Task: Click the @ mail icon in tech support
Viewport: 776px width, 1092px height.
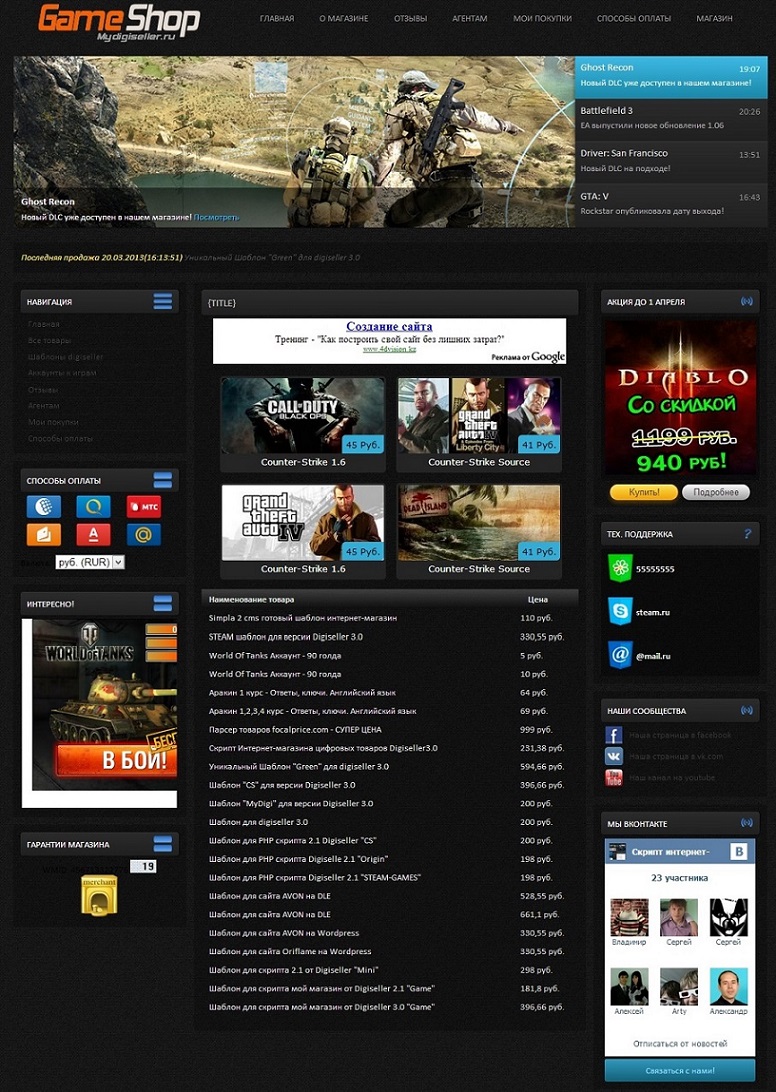Action: click(619, 655)
